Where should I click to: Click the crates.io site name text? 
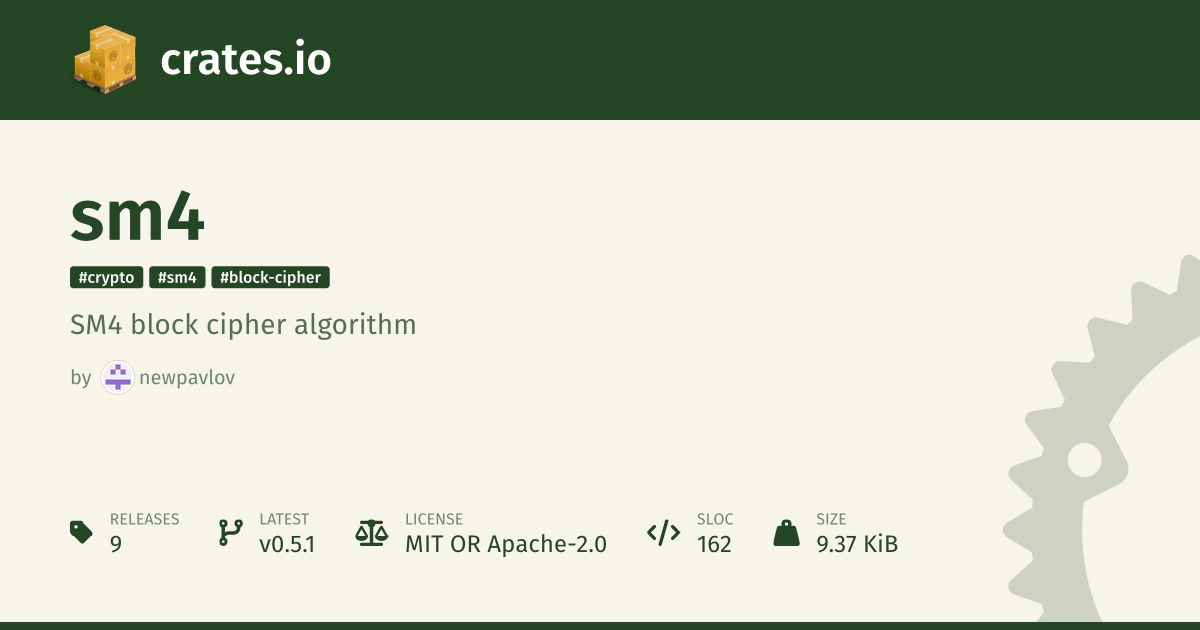(x=245, y=60)
